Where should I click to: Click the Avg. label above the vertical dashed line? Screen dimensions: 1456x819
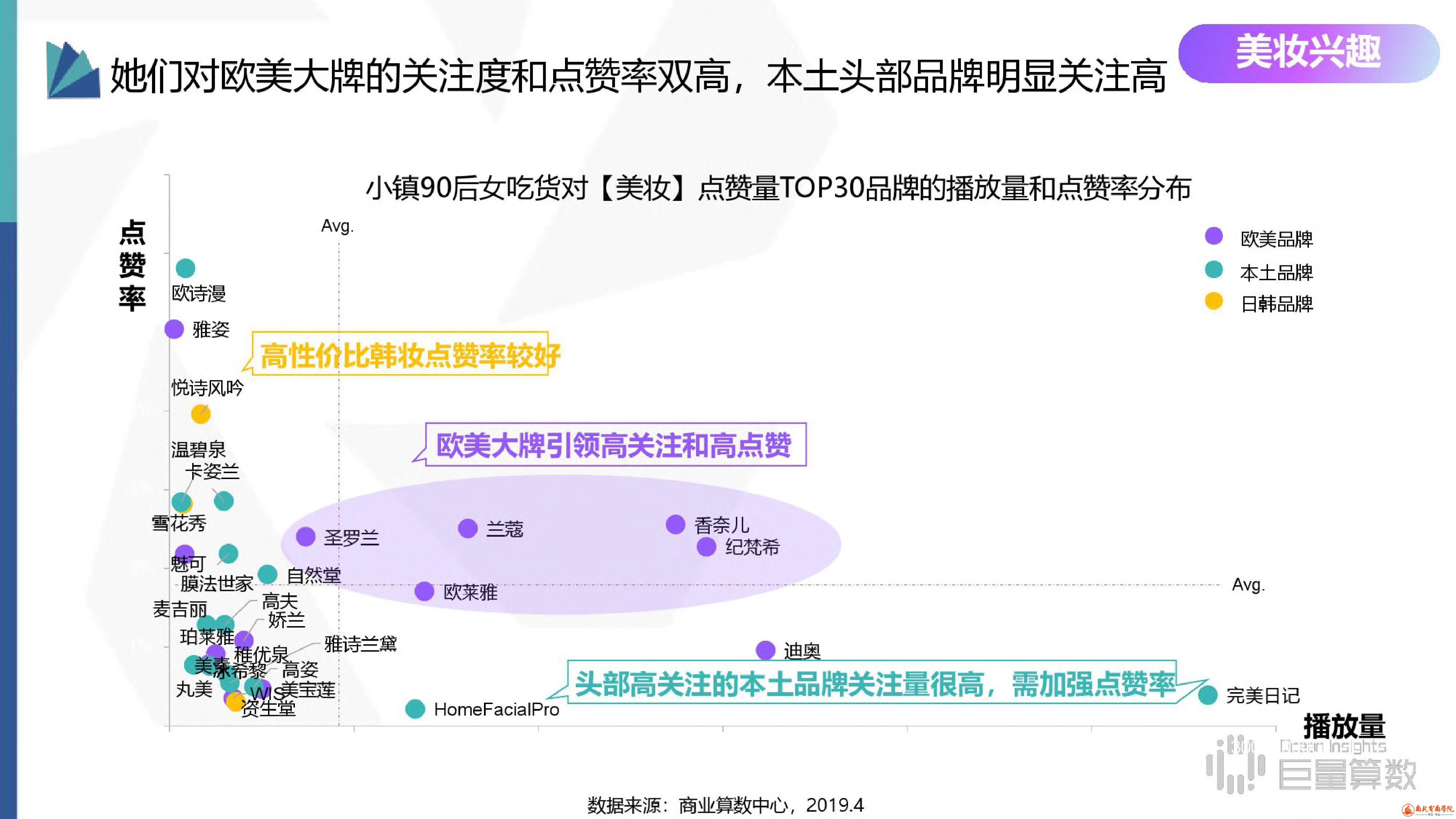click(x=338, y=226)
